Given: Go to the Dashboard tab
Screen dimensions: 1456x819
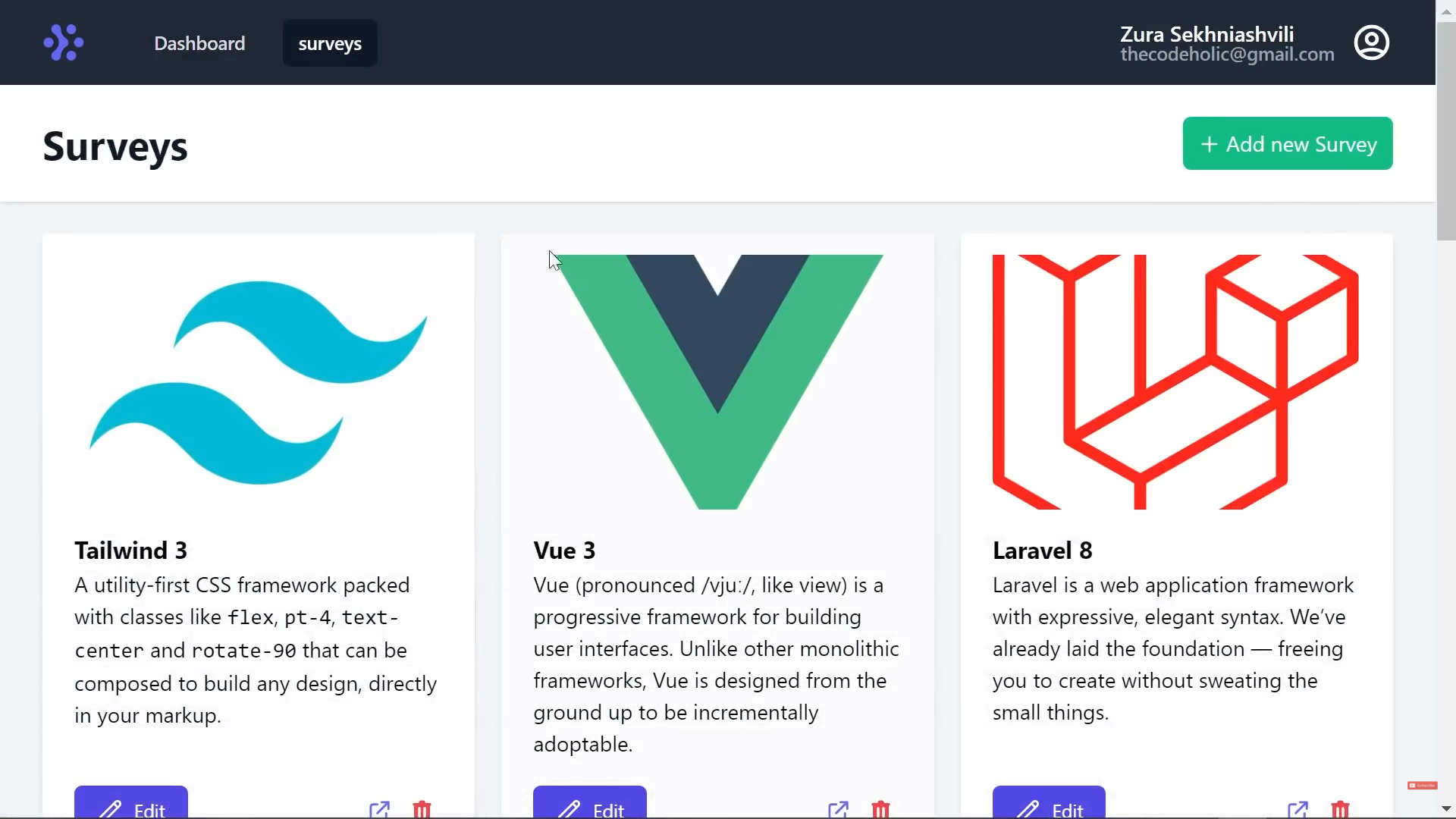Looking at the screenshot, I should click(x=199, y=43).
